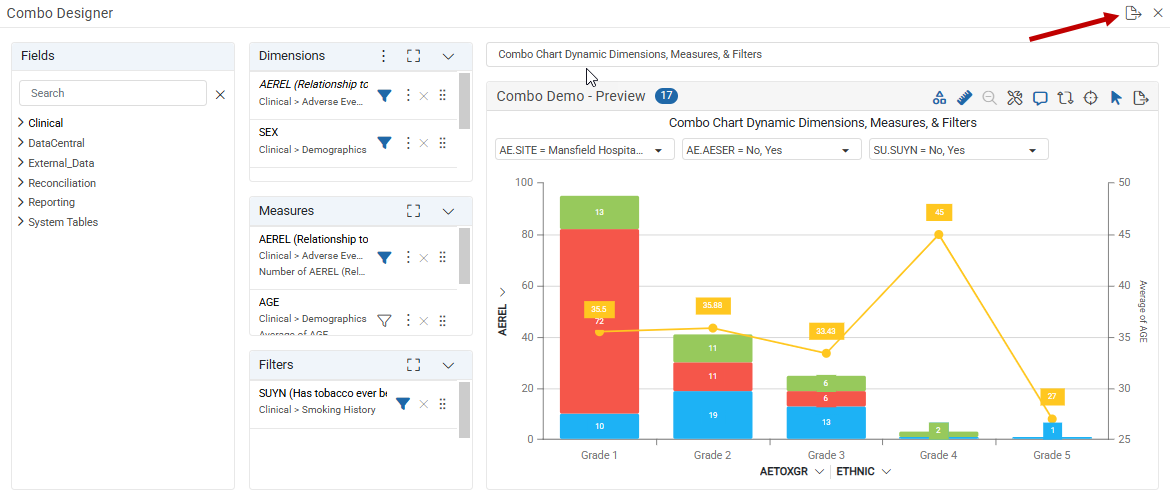Remove the AGE measure
Screen dimensions: 1170x491
click(424, 321)
